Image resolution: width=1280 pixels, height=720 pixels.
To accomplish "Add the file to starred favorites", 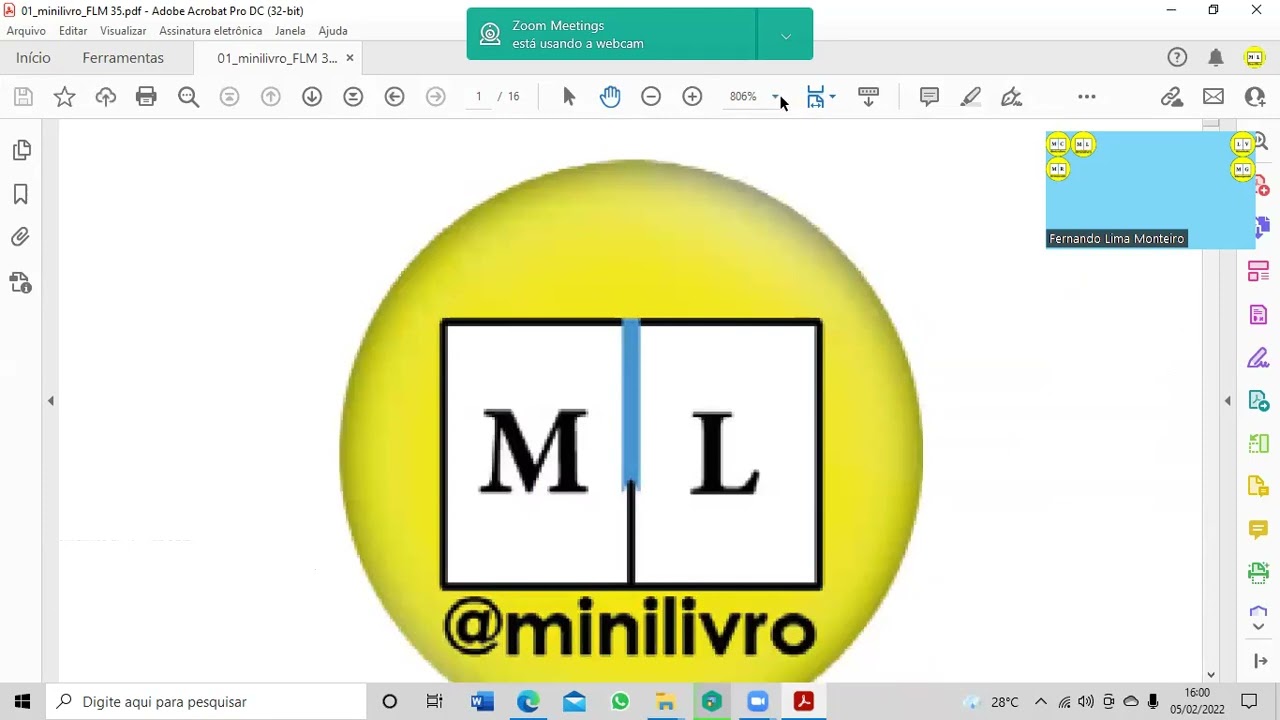I will (64, 97).
